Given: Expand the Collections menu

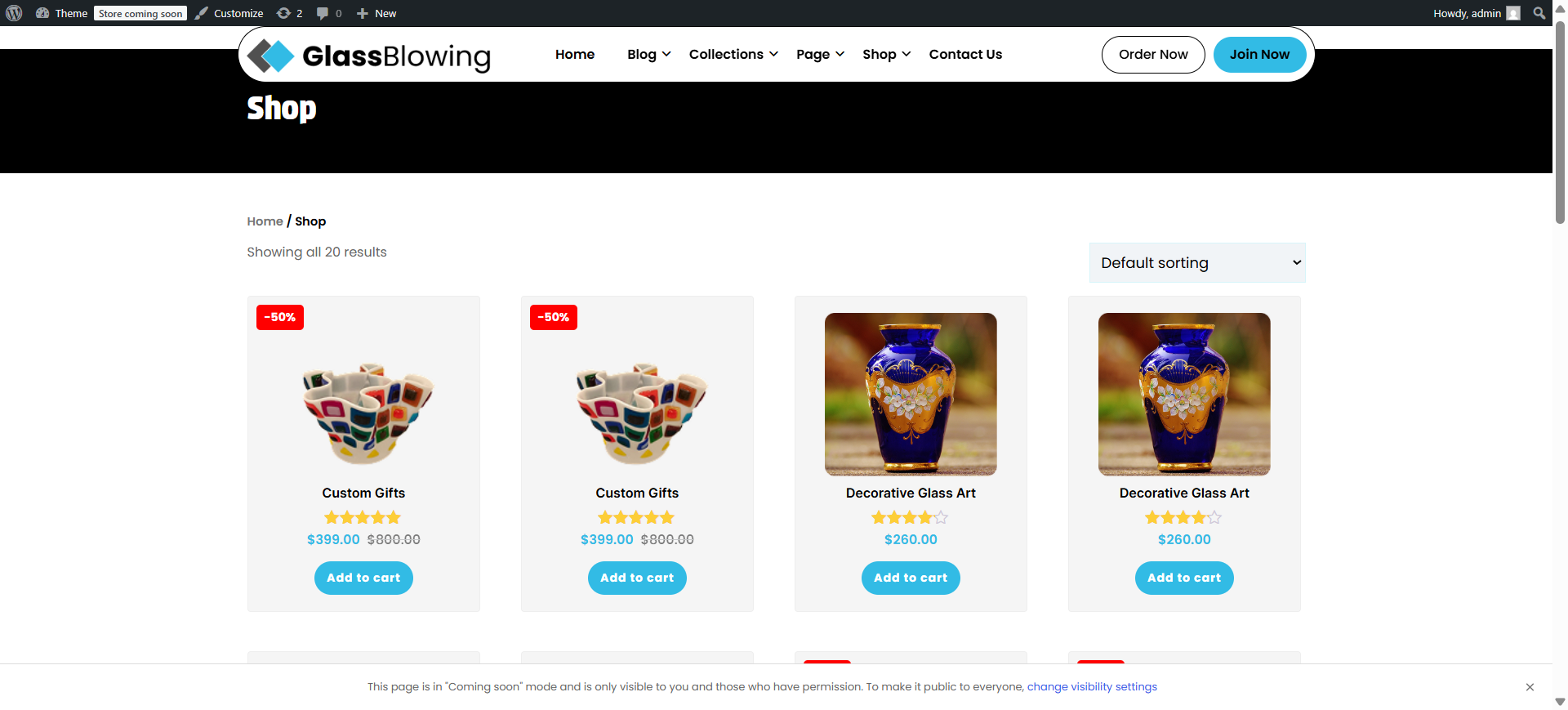Looking at the screenshot, I should pyautogui.click(x=733, y=54).
